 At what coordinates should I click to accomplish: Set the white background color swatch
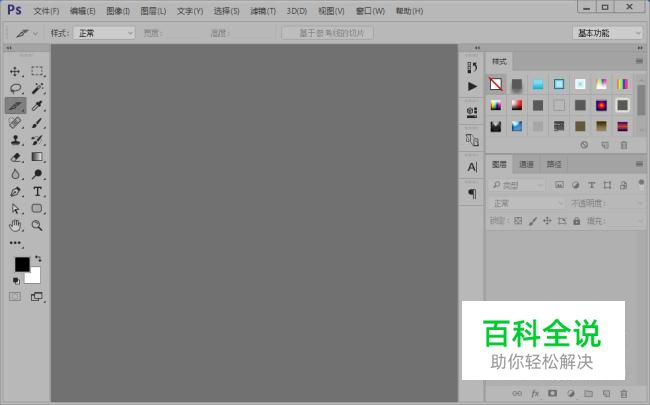pos(35,277)
